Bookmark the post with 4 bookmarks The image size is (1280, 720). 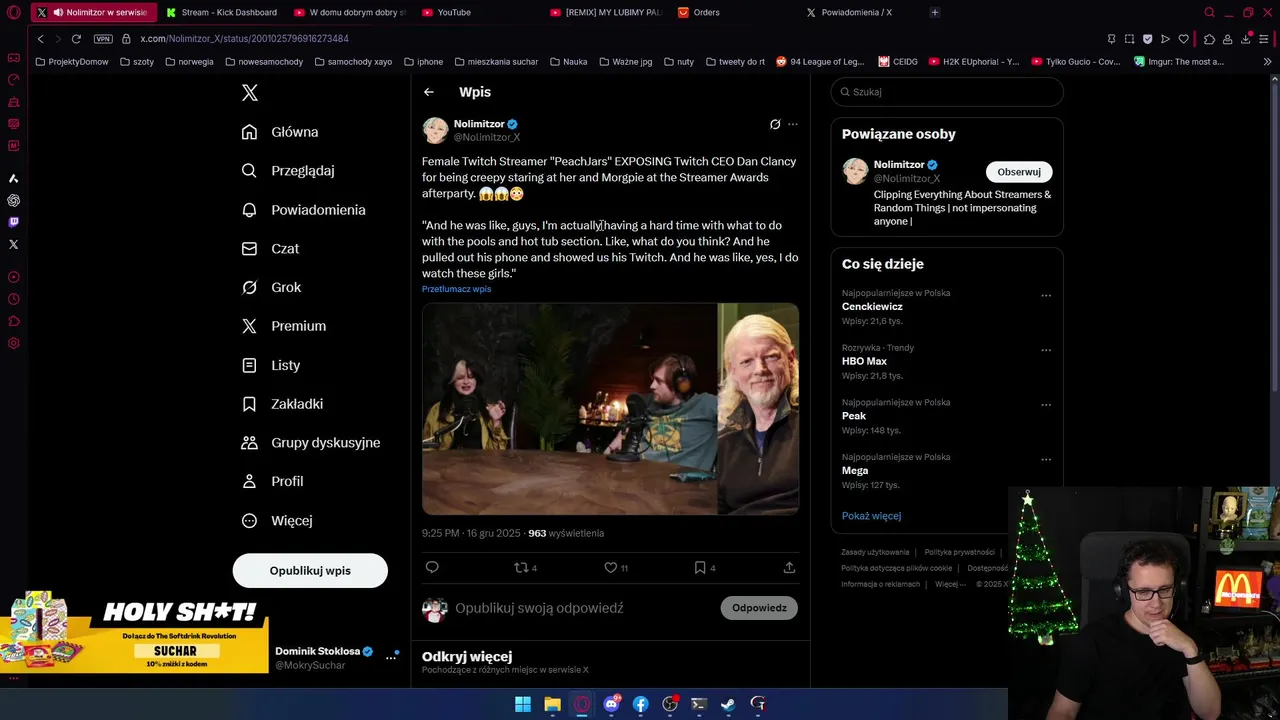pyautogui.click(x=704, y=567)
